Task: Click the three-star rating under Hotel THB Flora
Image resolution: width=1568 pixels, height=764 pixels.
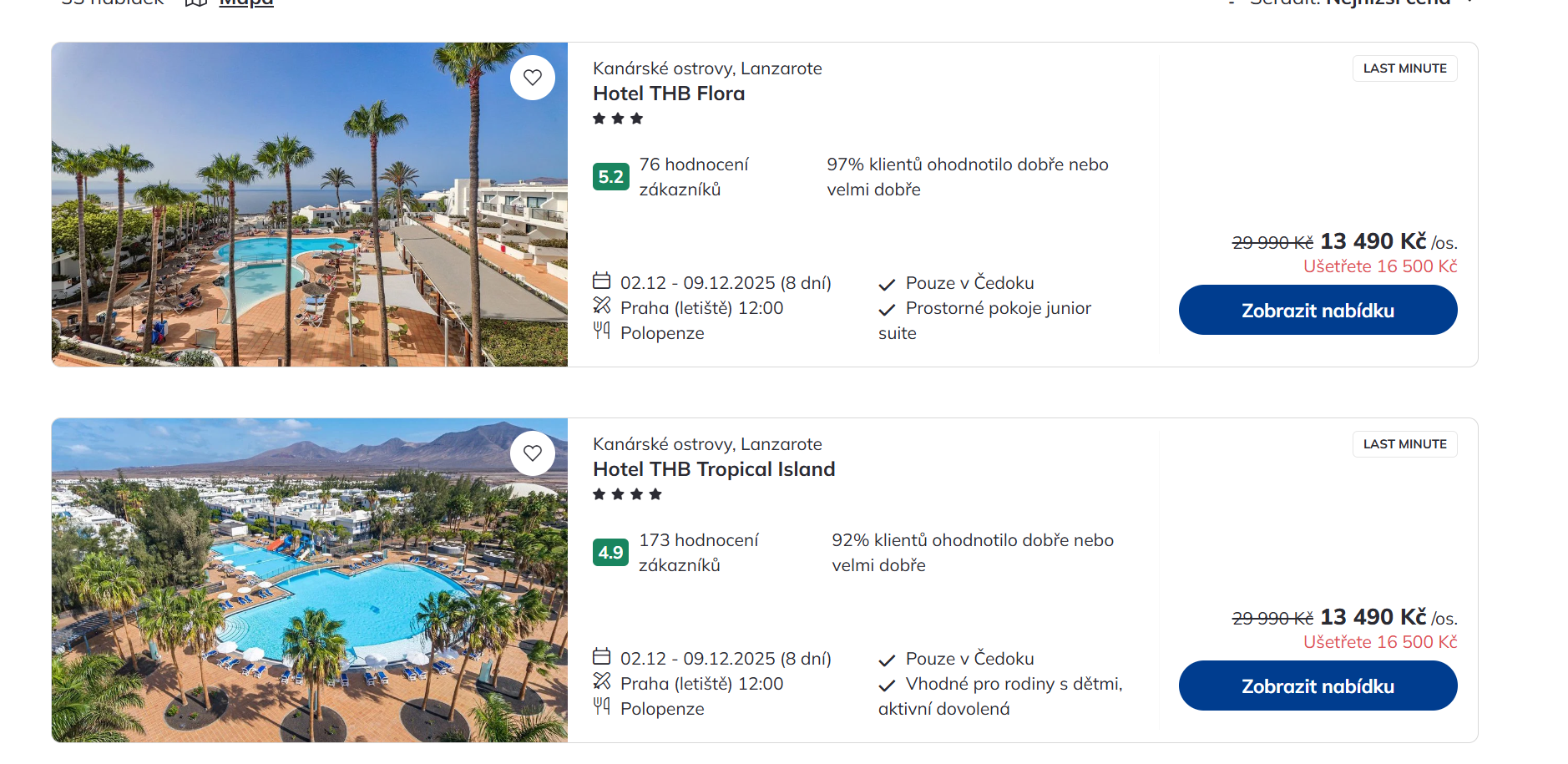Action: (x=618, y=119)
